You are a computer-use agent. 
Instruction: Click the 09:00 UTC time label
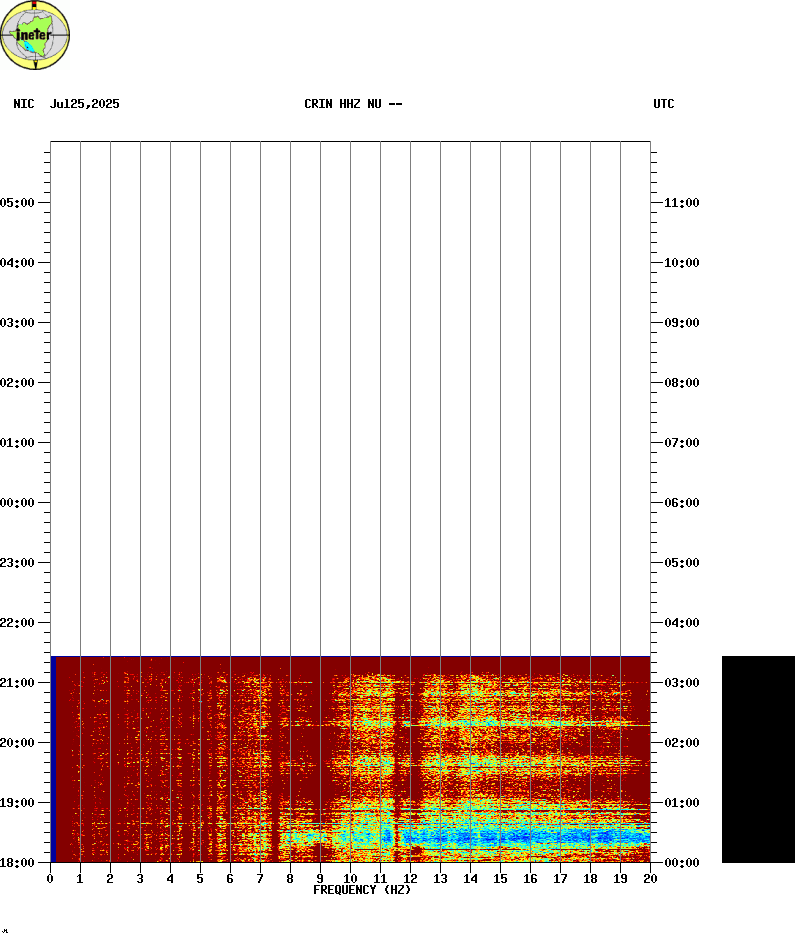click(682, 323)
